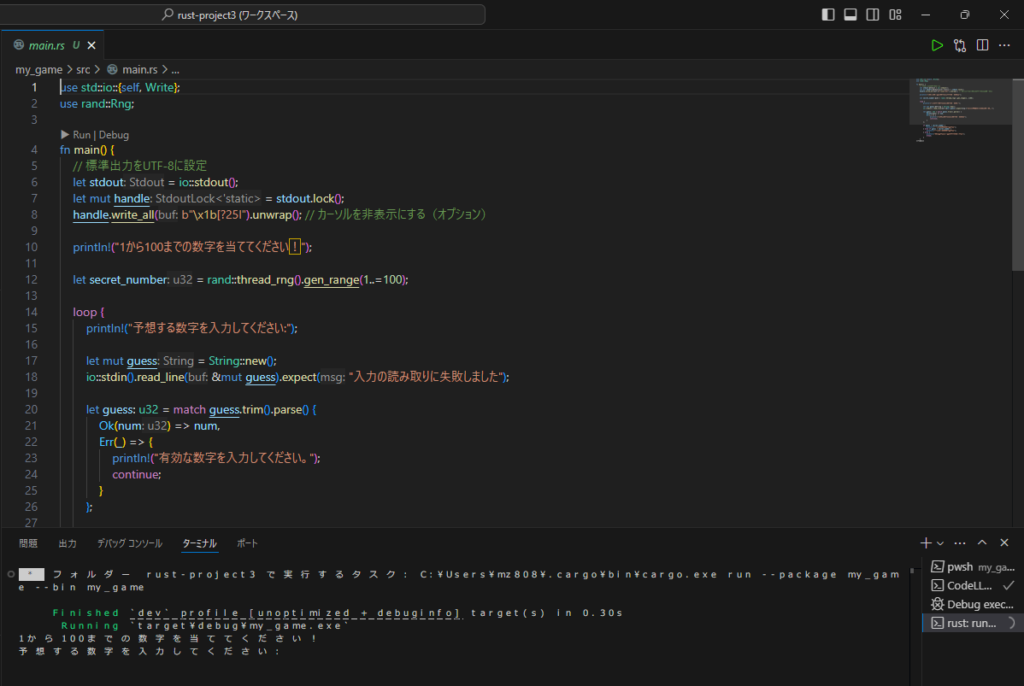Select the ターミナル panel tab
The image size is (1024, 686).
[199, 543]
